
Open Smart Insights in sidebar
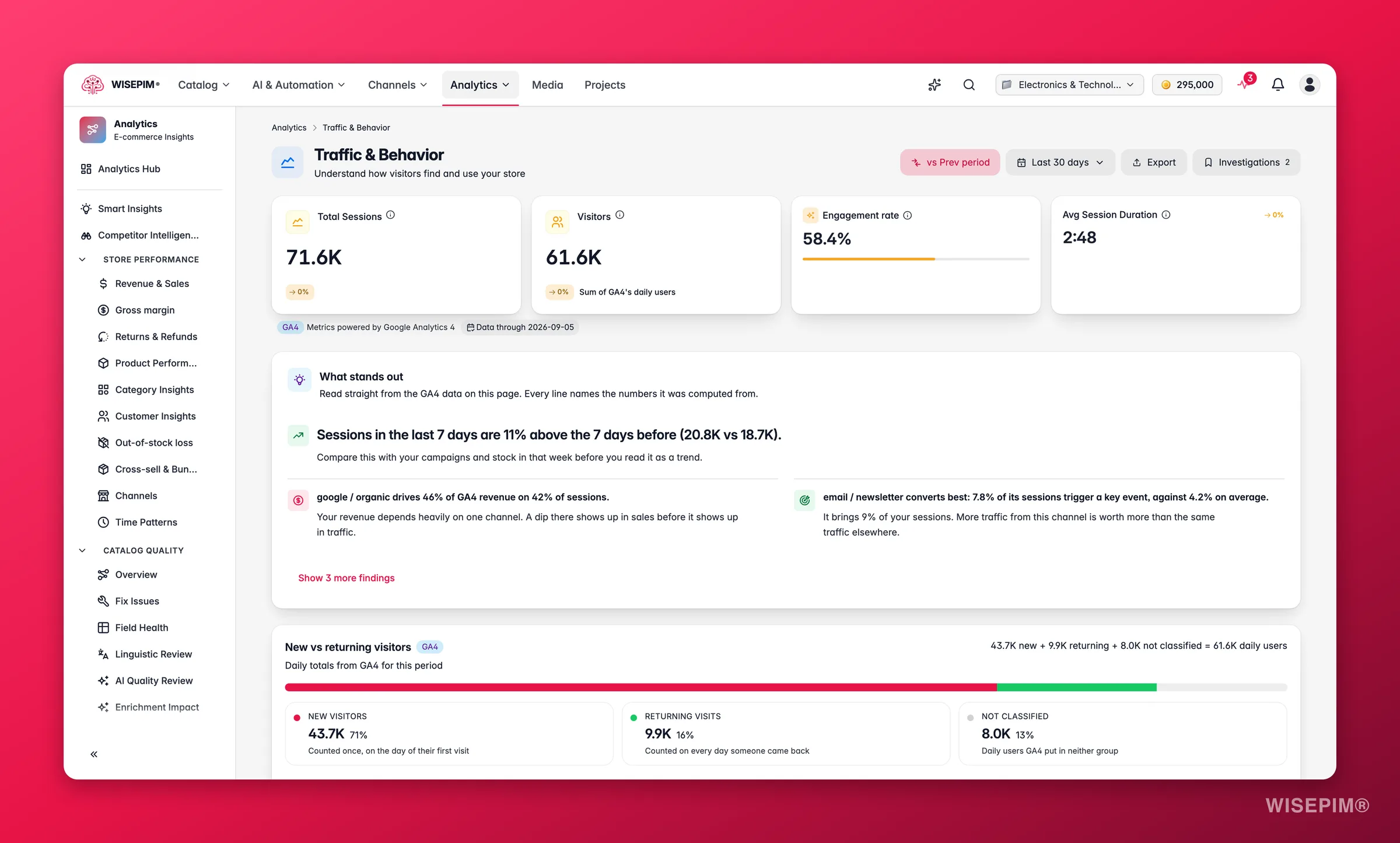[x=150, y=209]
